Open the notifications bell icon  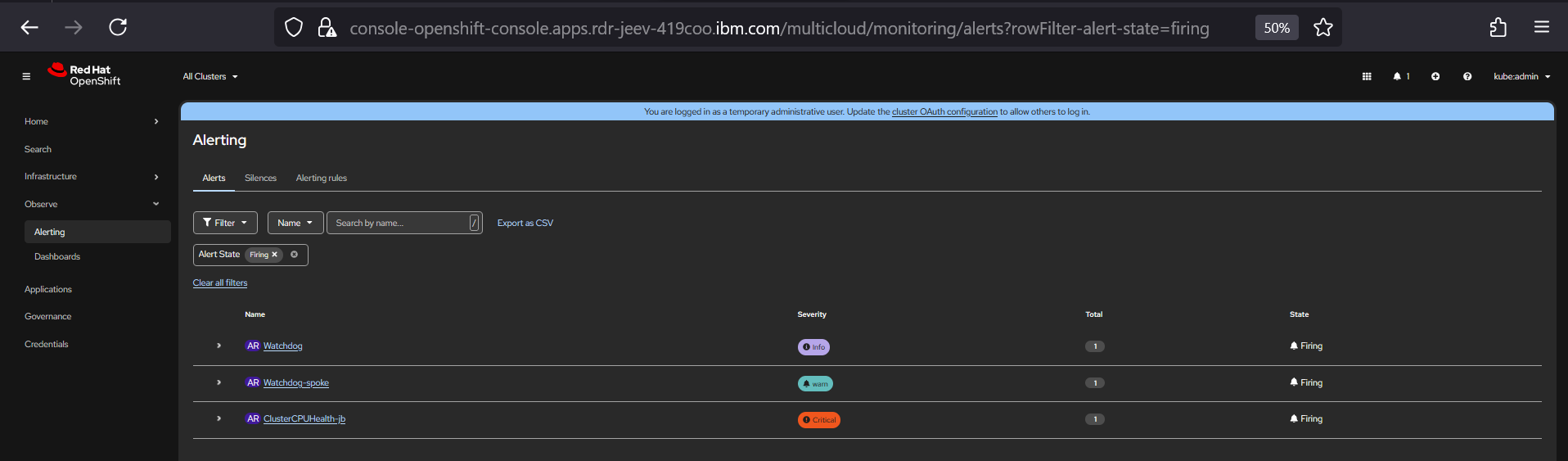point(1398,76)
